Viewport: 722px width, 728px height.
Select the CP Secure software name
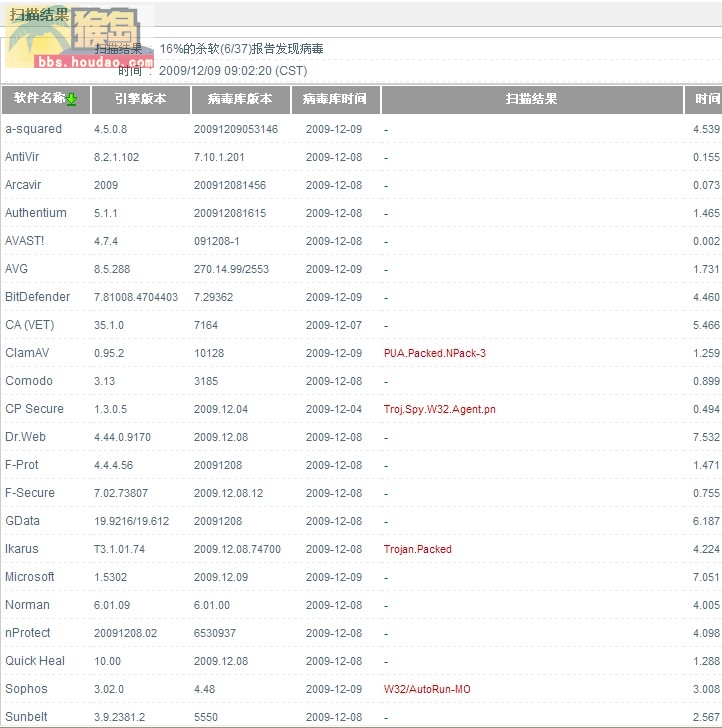coord(34,409)
